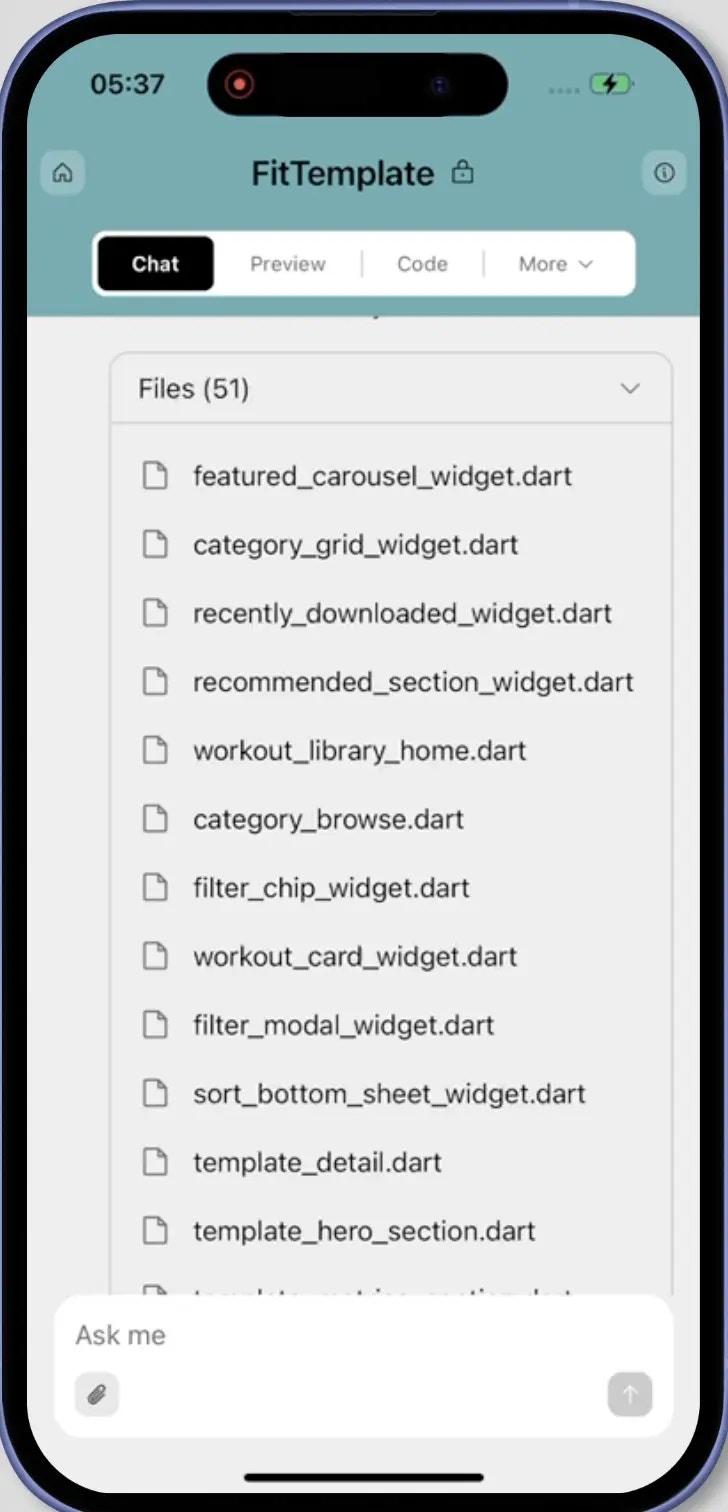Image resolution: width=728 pixels, height=1512 pixels.
Task: Switch to the Code tab
Action: pos(421,263)
